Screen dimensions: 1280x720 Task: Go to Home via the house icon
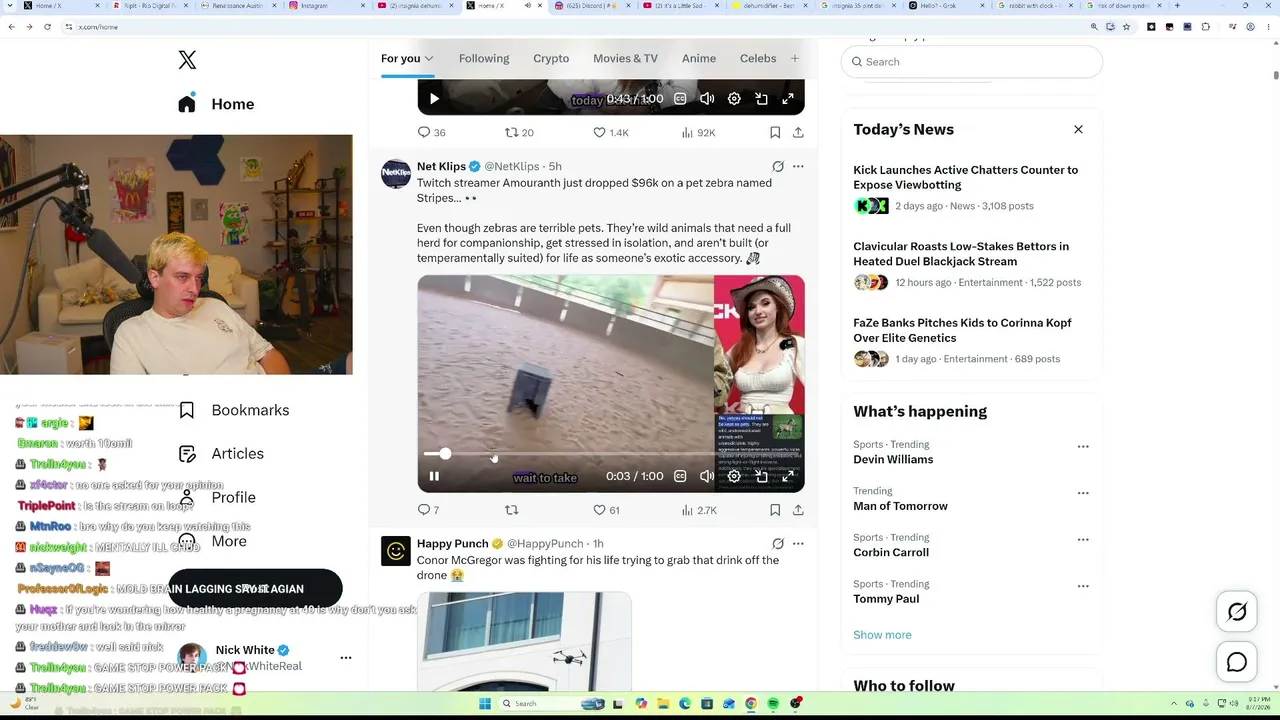187,104
